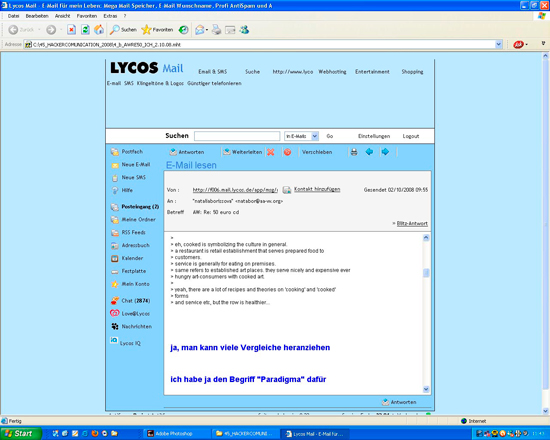Open the Suche navigation link
Image resolution: width=550 pixels, height=440 pixels.
[x=253, y=72]
